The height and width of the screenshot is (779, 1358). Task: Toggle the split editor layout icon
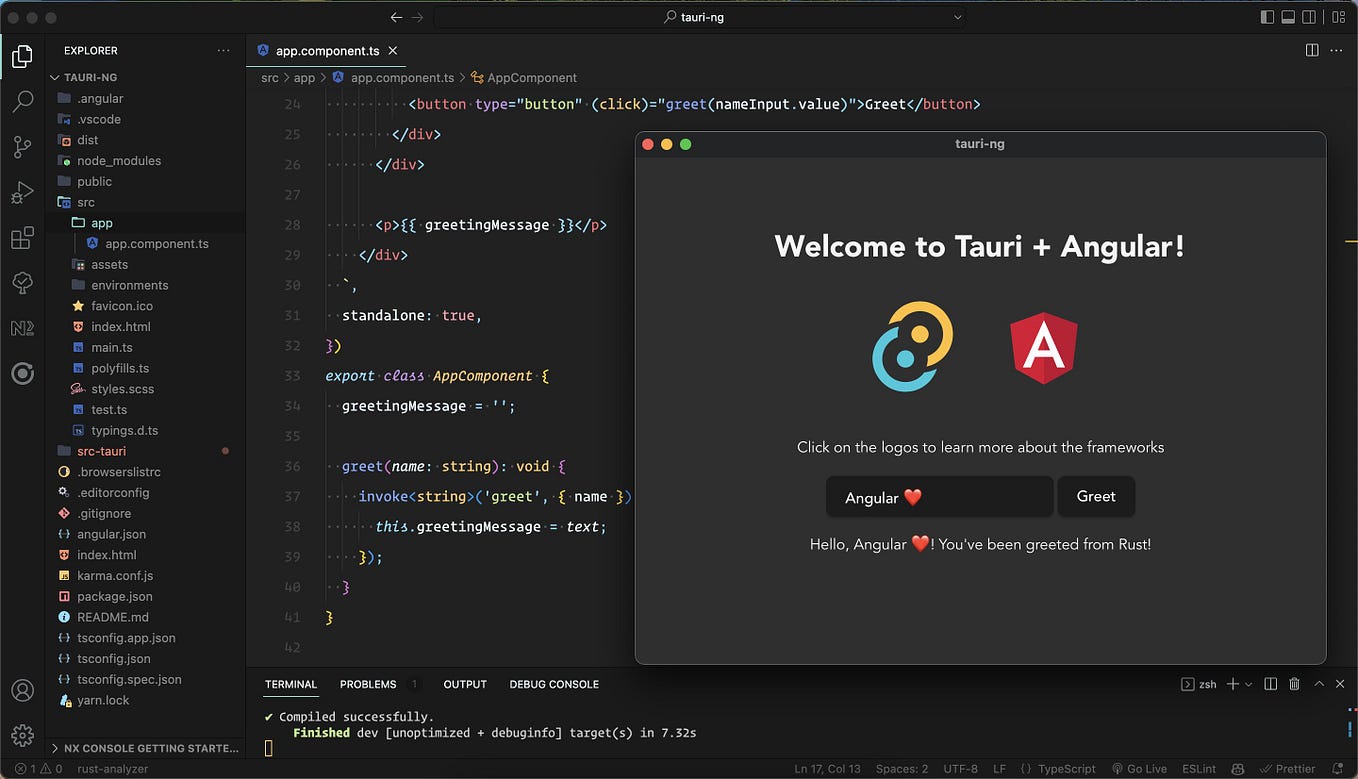point(1312,49)
